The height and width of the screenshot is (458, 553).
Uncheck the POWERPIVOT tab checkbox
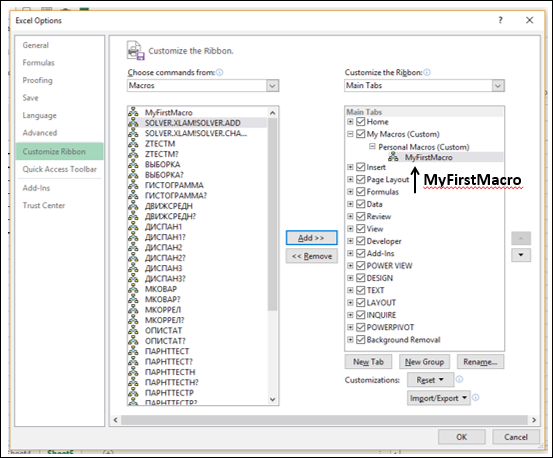360,327
